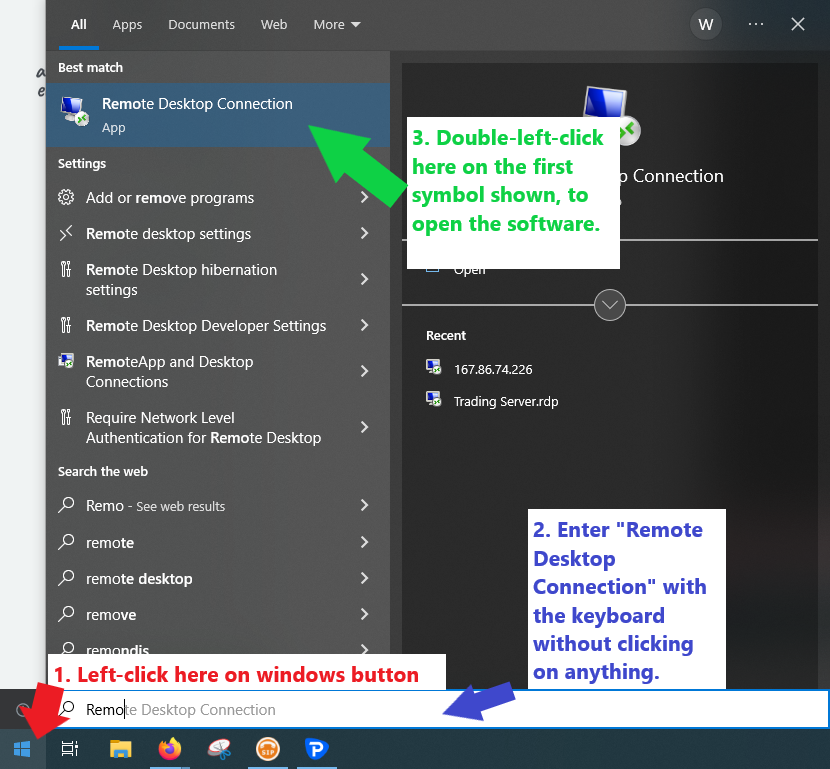Screen dimensions: 830x769
Task: Click the Remote Desktop hibernation settings icon
Action: pos(66,269)
